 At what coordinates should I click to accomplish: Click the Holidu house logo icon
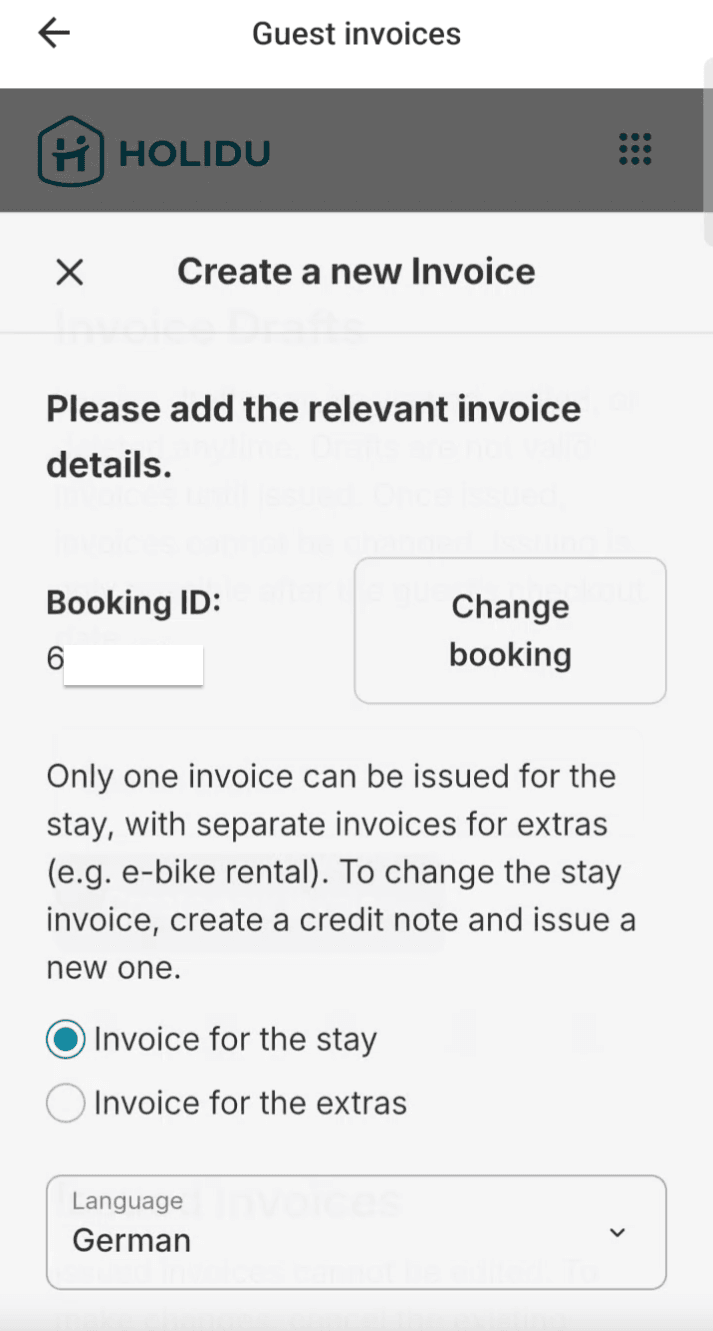[69, 152]
